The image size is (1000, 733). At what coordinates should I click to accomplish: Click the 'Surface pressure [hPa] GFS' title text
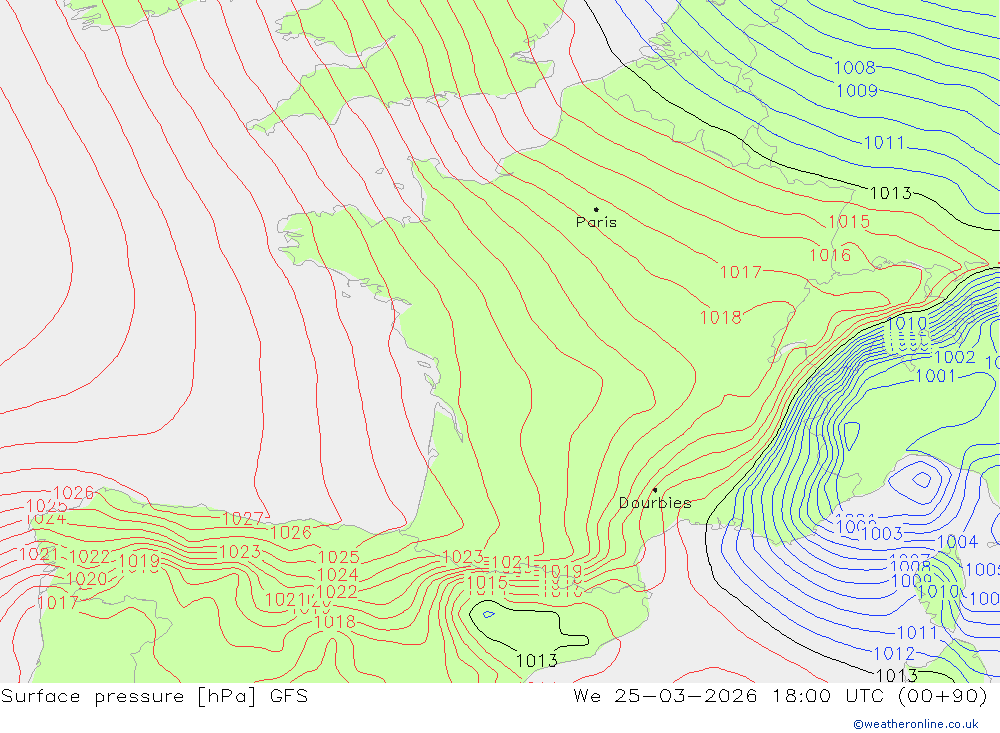(154, 696)
